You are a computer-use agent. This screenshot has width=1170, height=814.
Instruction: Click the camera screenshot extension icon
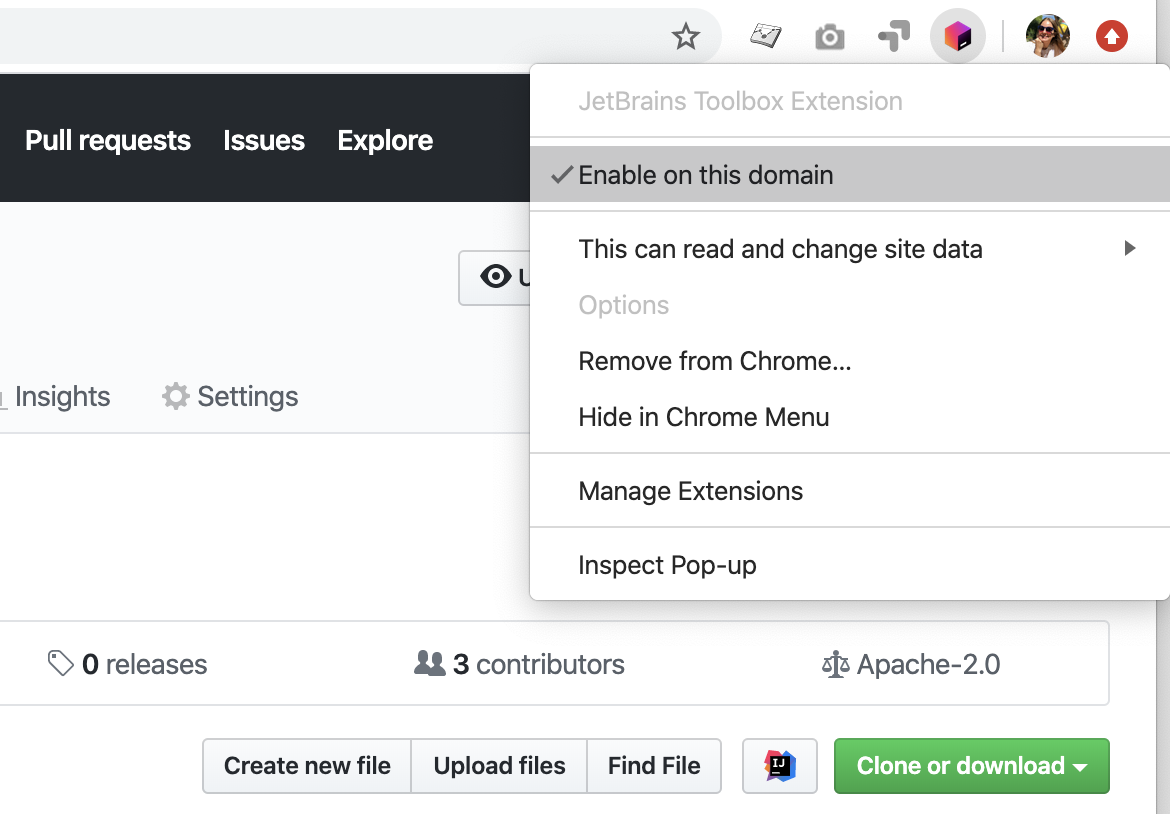click(830, 37)
